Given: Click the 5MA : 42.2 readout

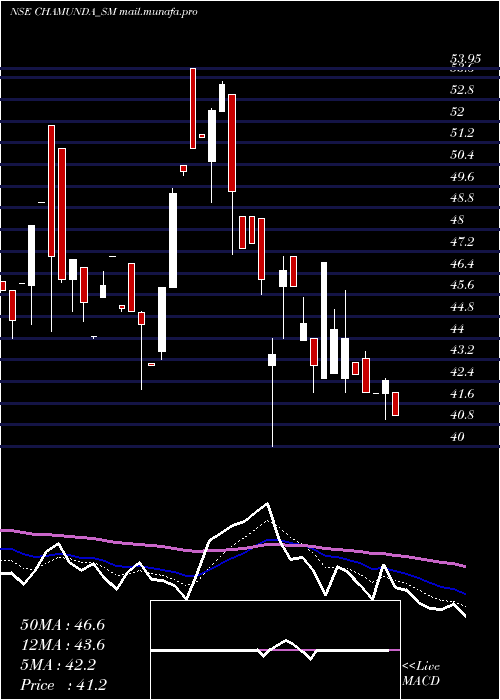Looking at the screenshot, I should pyautogui.click(x=58, y=665).
